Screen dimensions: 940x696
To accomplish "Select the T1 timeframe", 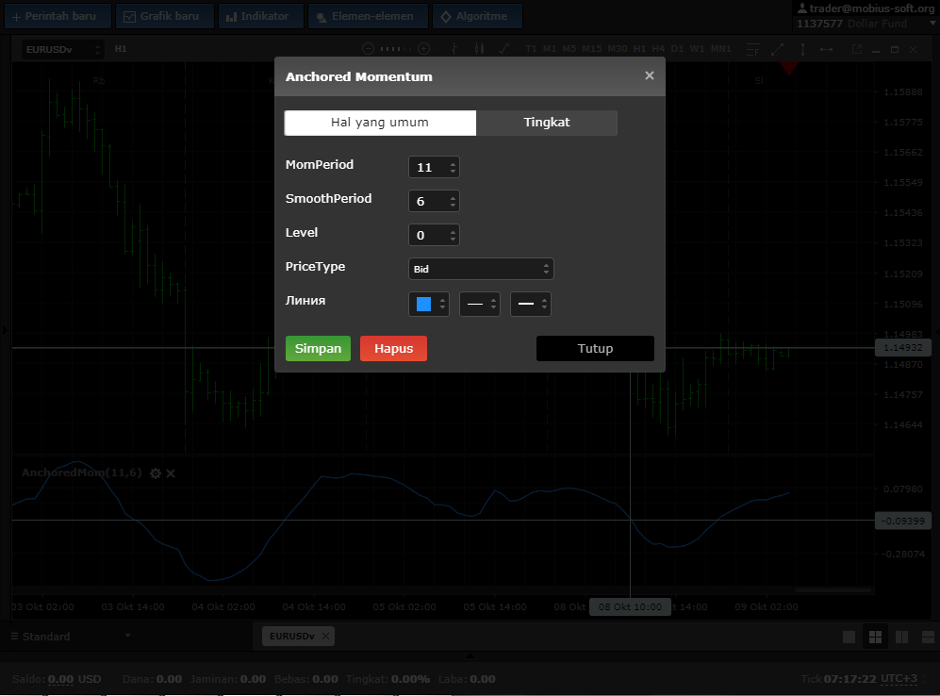I will (x=531, y=49).
